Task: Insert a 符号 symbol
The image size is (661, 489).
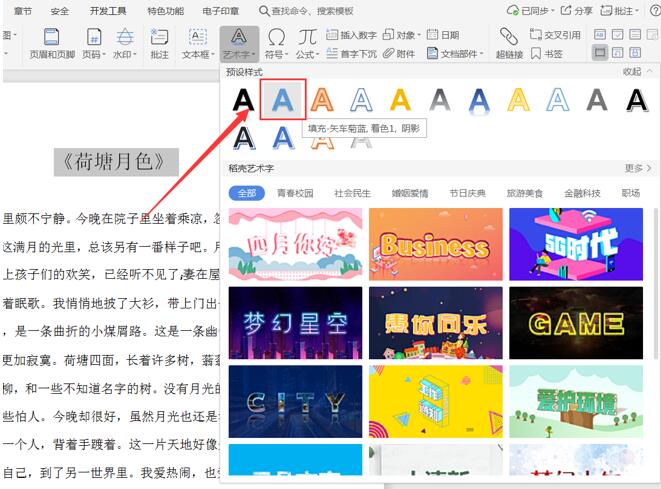Action: [277, 43]
